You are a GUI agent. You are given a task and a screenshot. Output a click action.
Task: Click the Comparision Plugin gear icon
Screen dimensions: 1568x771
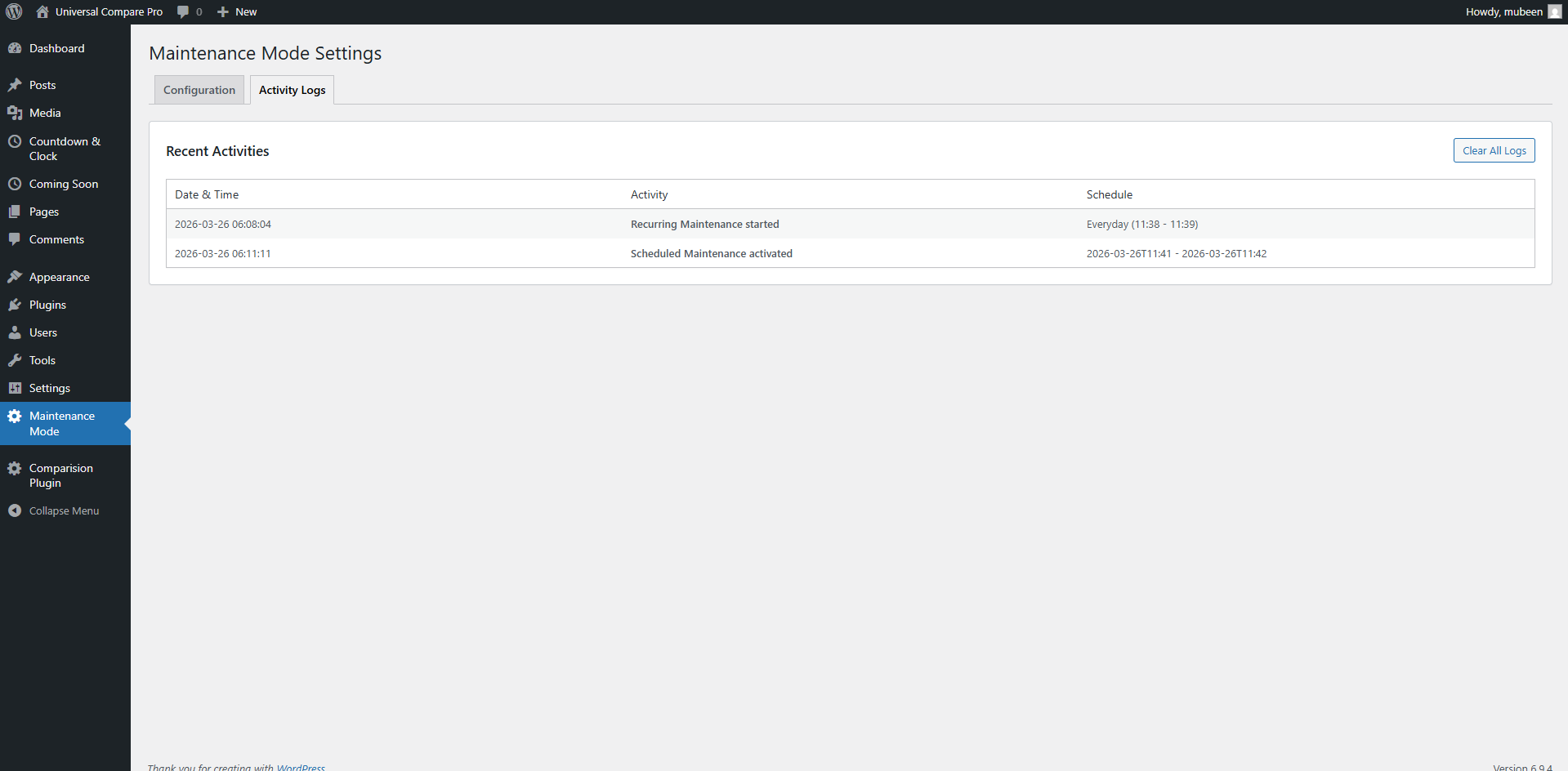click(15, 468)
